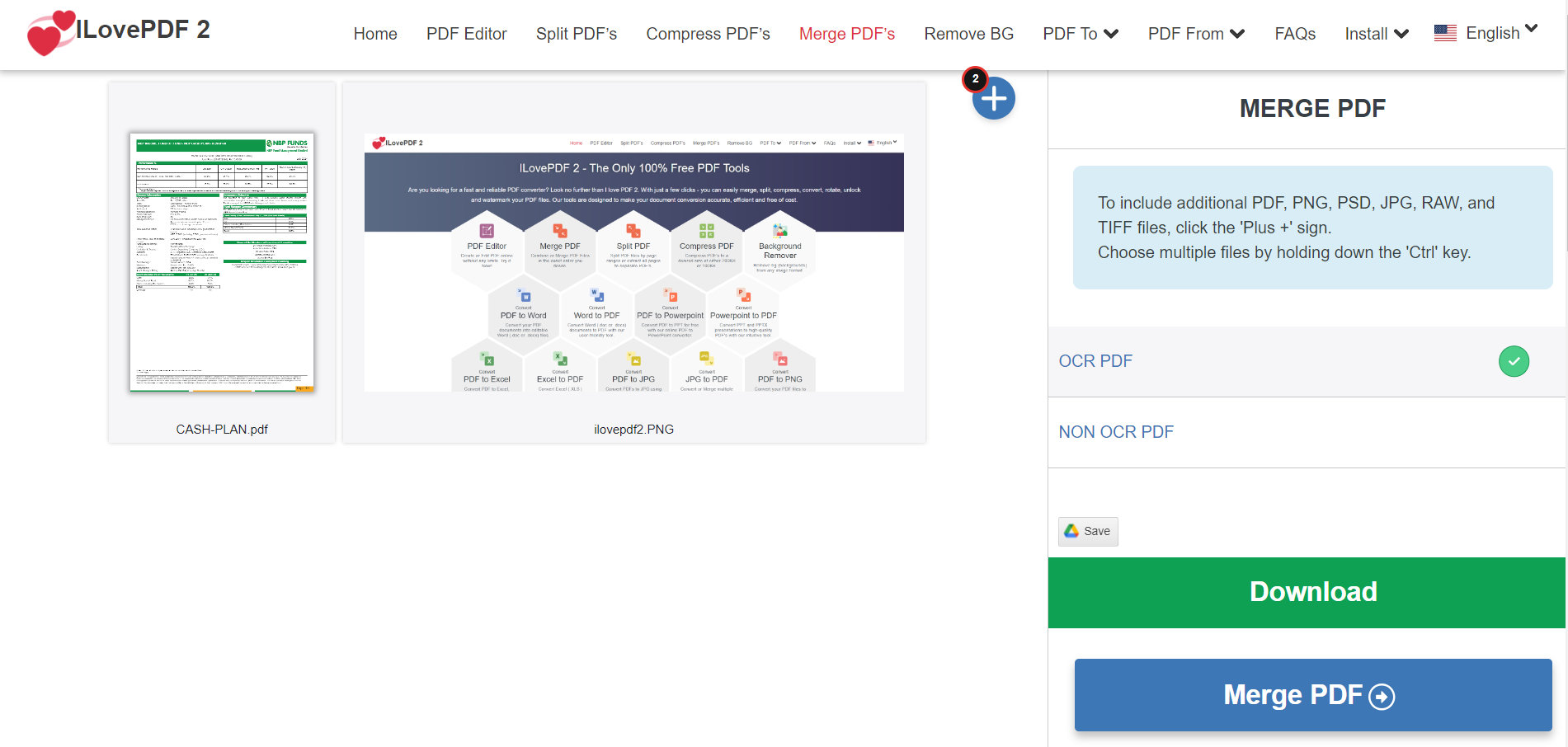Click the US flag language icon
1568x747 pixels.
(1445, 33)
